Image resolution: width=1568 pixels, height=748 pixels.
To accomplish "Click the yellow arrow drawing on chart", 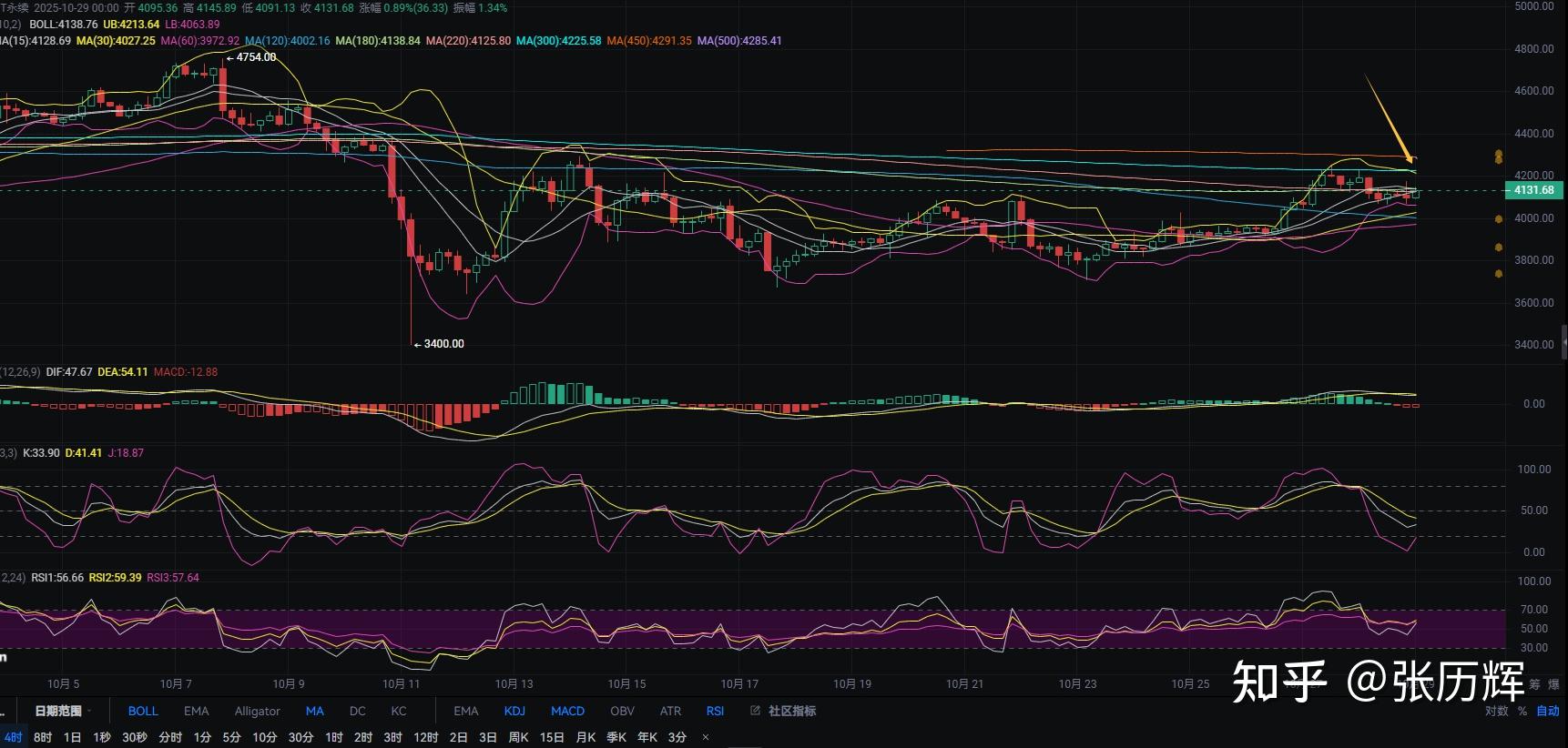I will pyautogui.click(x=1388, y=116).
